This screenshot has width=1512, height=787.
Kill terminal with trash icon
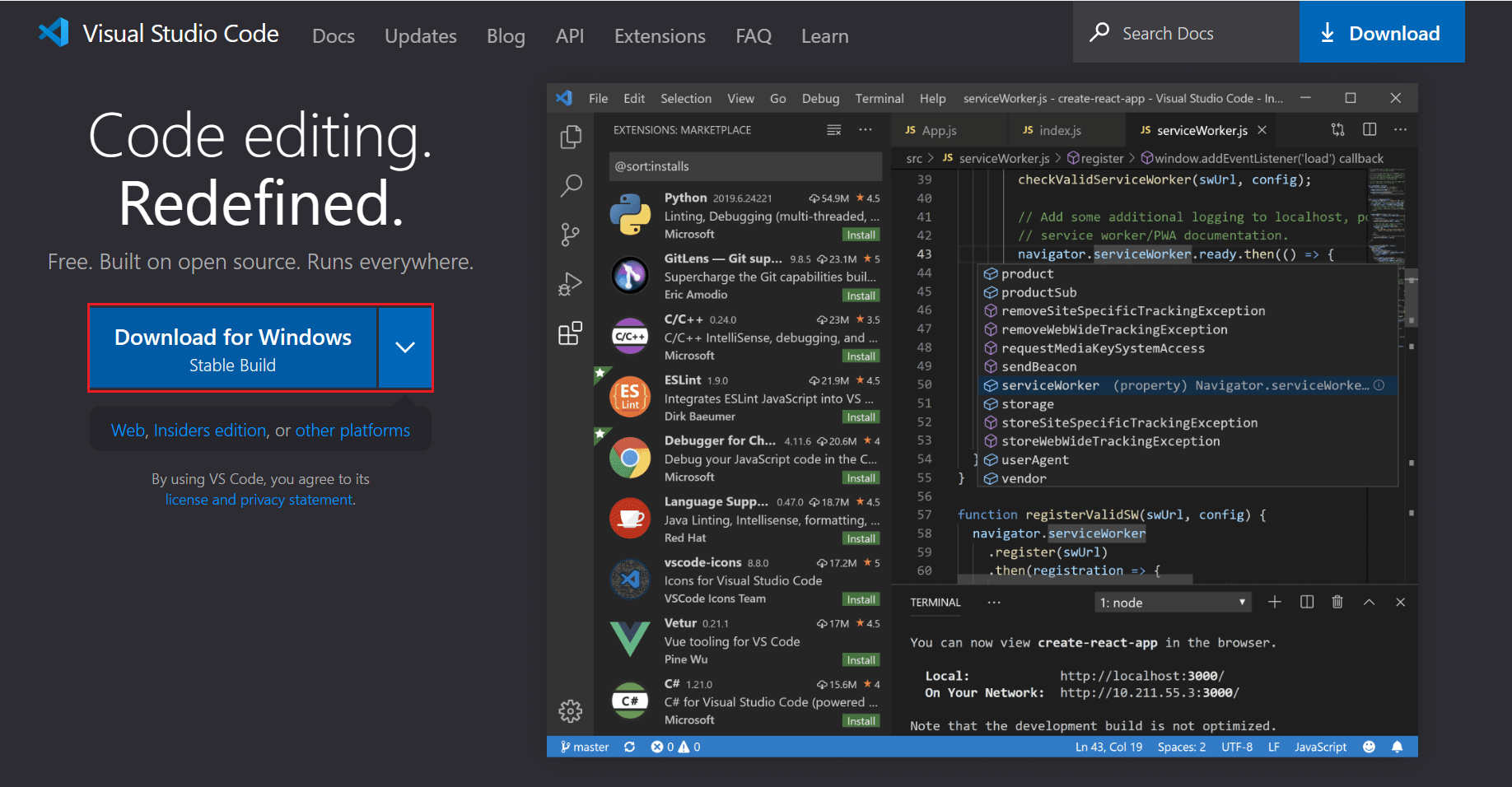(x=1337, y=602)
